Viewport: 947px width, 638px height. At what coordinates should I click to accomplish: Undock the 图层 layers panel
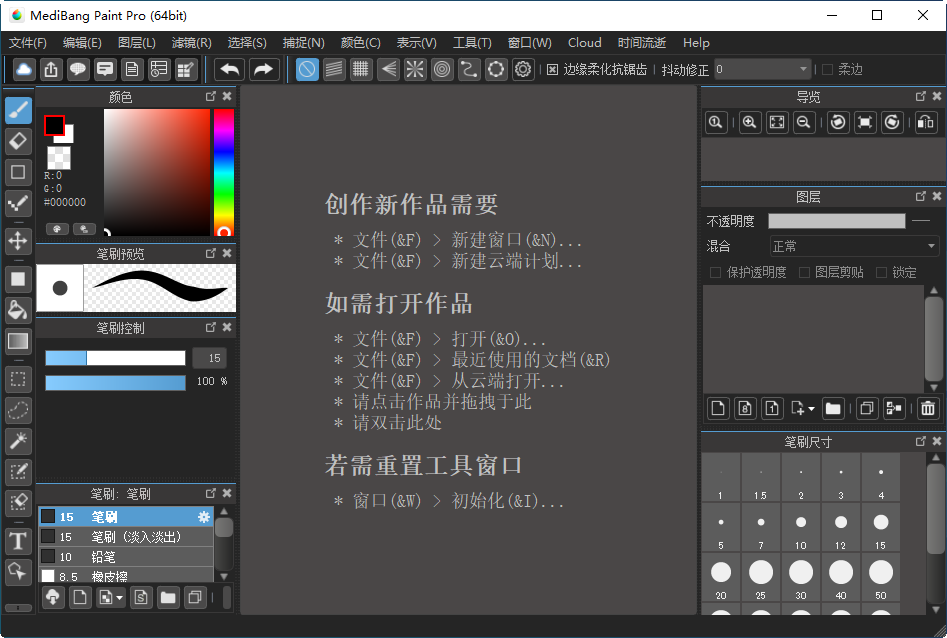coord(920,196)
